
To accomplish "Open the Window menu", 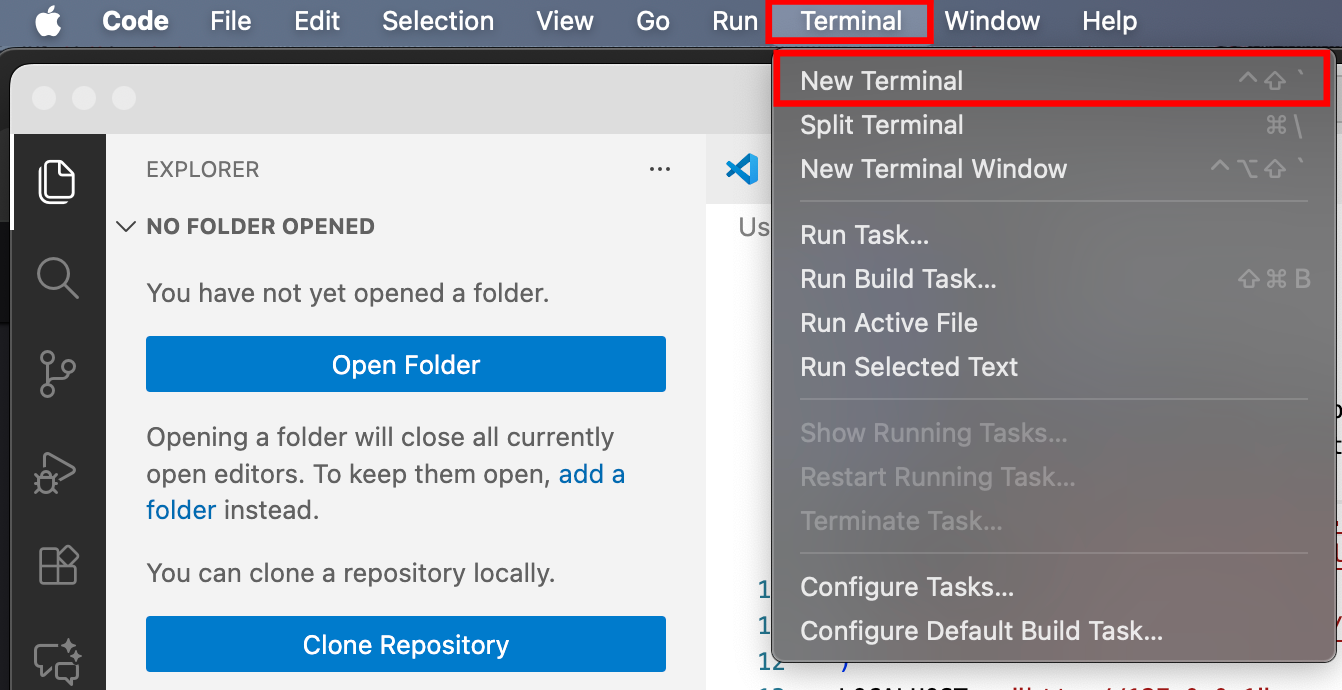I will point(992,20).
